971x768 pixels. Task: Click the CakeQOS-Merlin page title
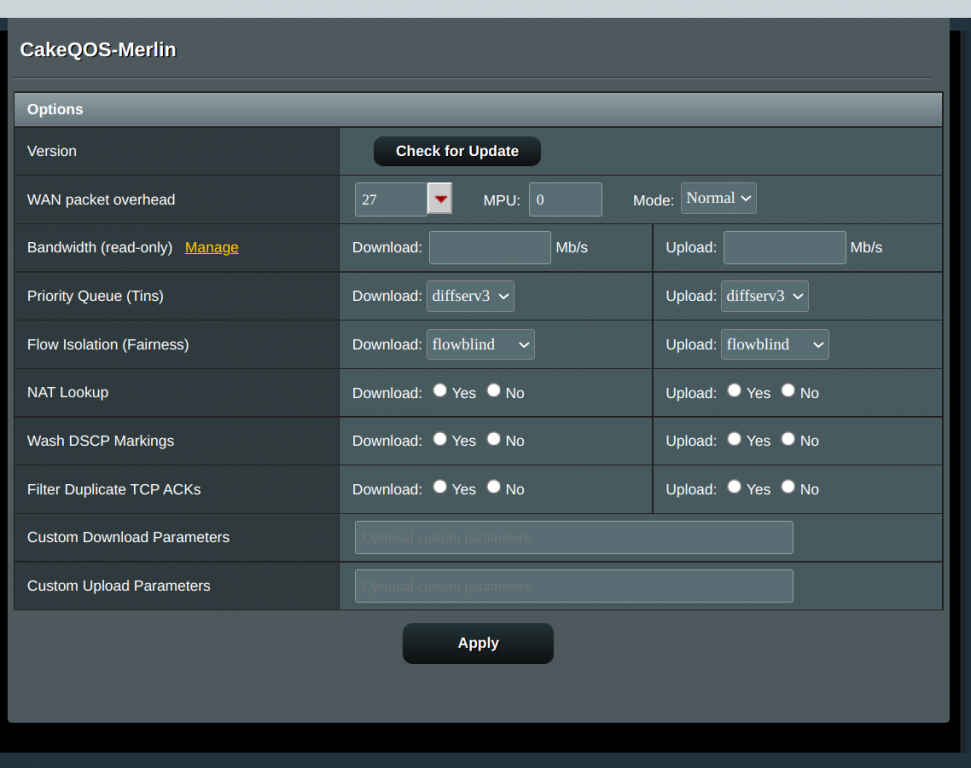[98, 50]
